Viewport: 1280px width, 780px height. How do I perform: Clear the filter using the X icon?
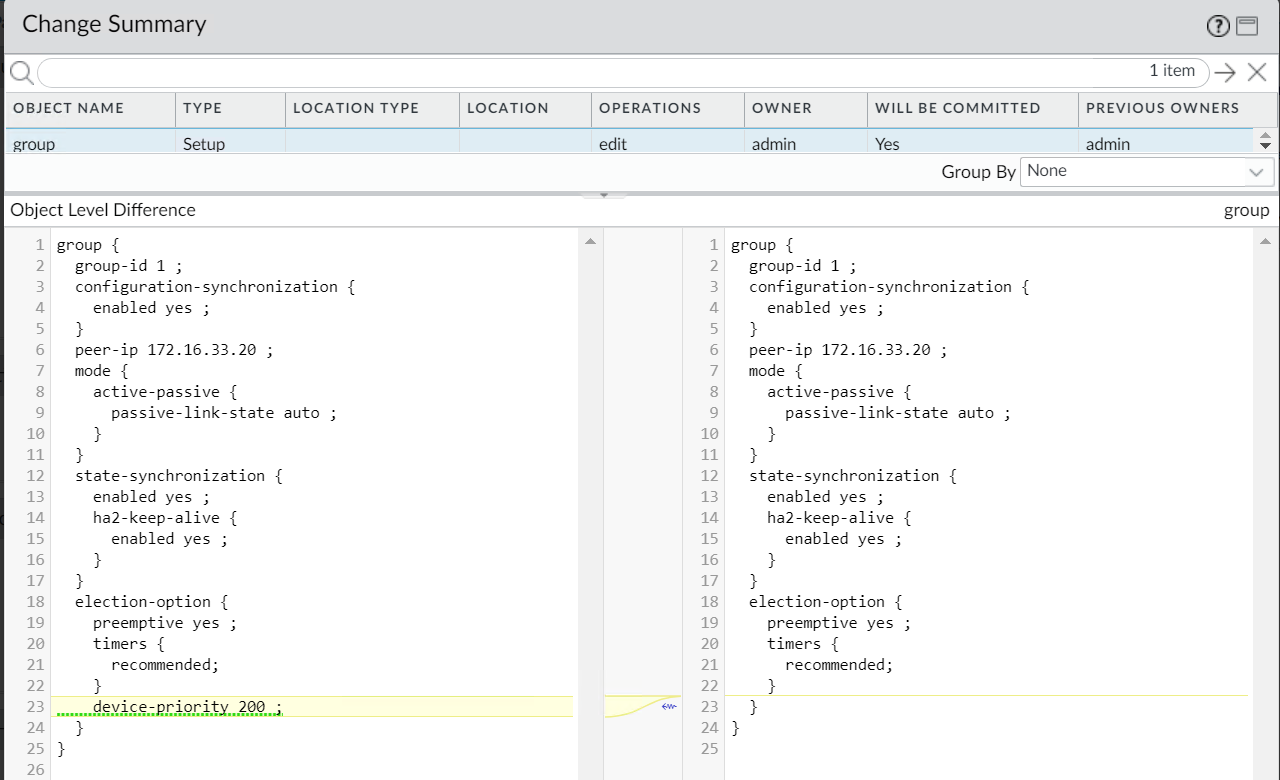tap(1257, 72)
